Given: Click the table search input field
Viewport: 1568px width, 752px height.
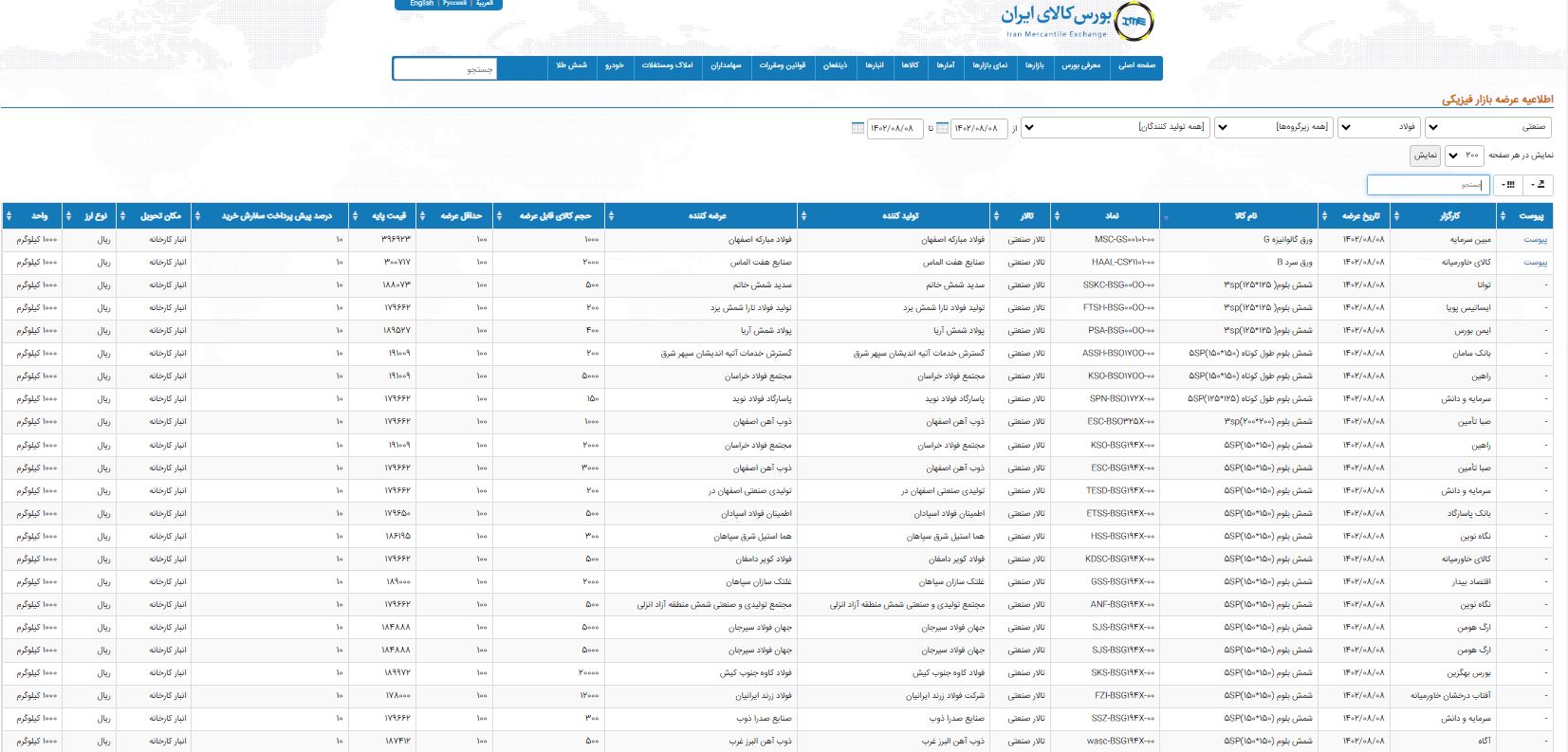Looking at the screenshot, I should pyautogui.click(x=1429, y=185).
